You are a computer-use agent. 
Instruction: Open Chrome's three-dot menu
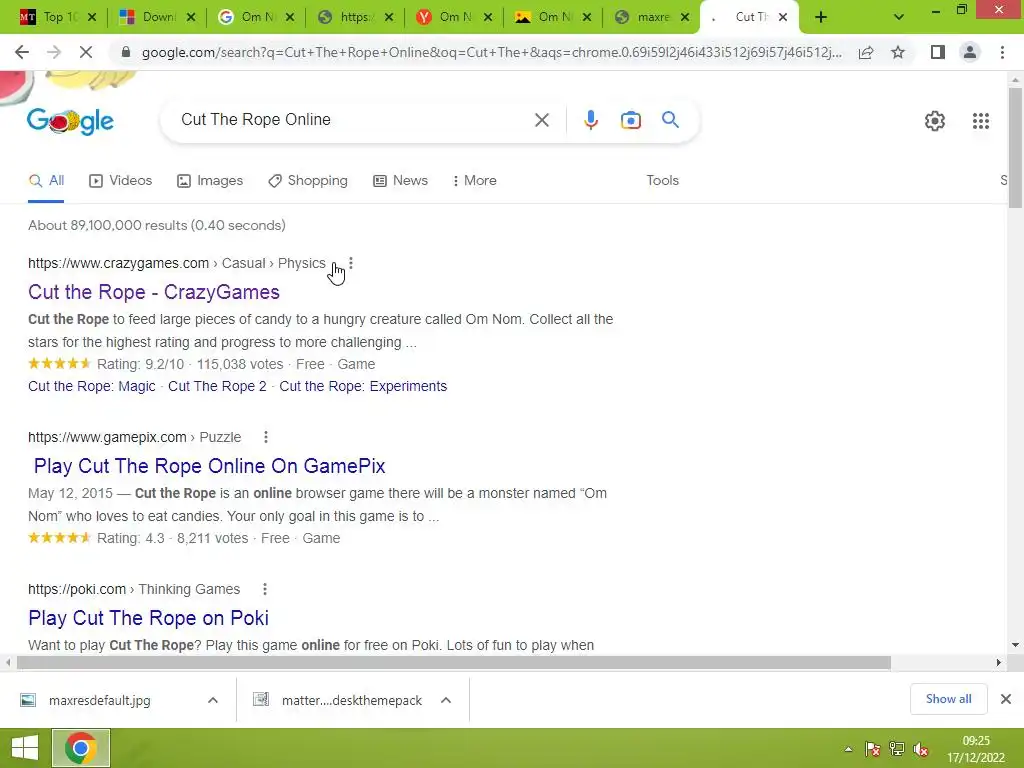(1002, 52)
